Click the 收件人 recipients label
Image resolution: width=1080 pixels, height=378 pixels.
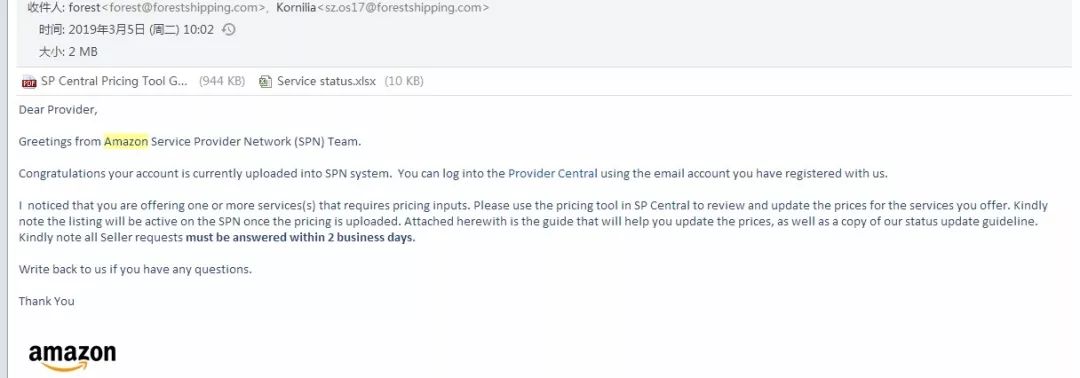[x=46, y=8]
